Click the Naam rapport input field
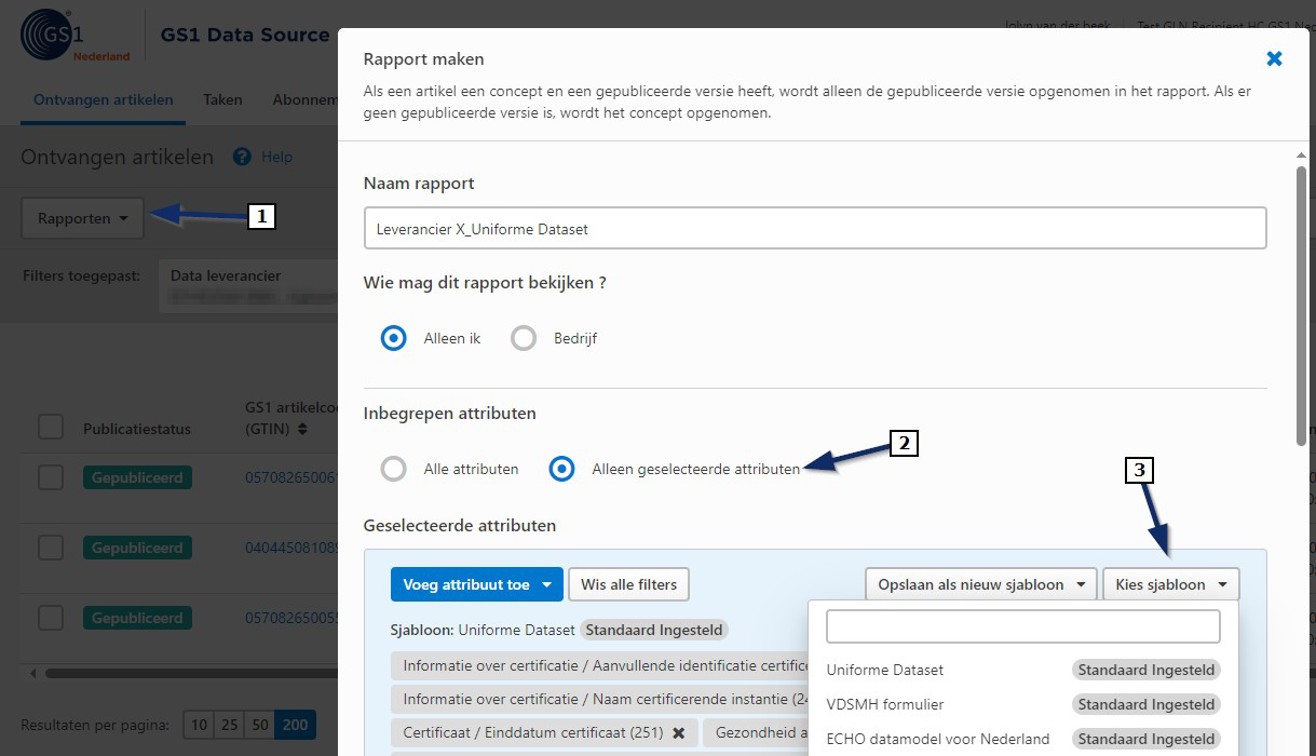The image size is (1316, 756). [x=815, y=229]
